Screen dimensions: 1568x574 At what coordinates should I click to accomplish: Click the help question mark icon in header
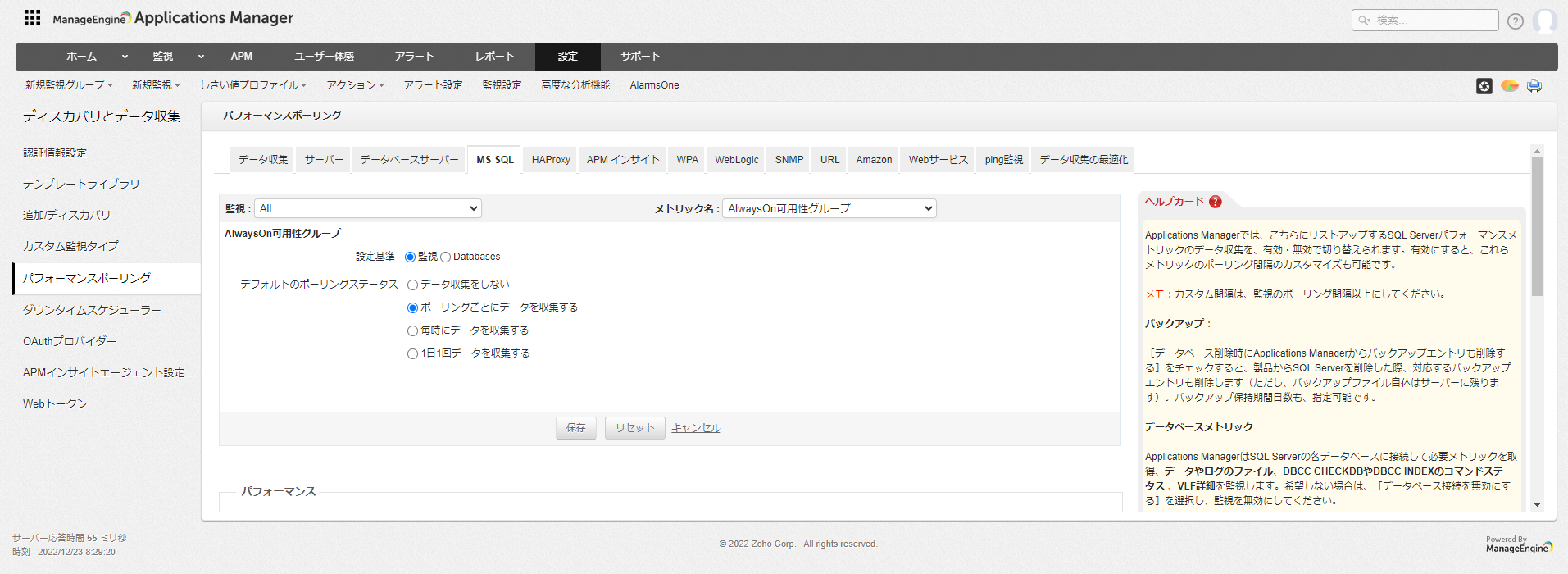1515,21
